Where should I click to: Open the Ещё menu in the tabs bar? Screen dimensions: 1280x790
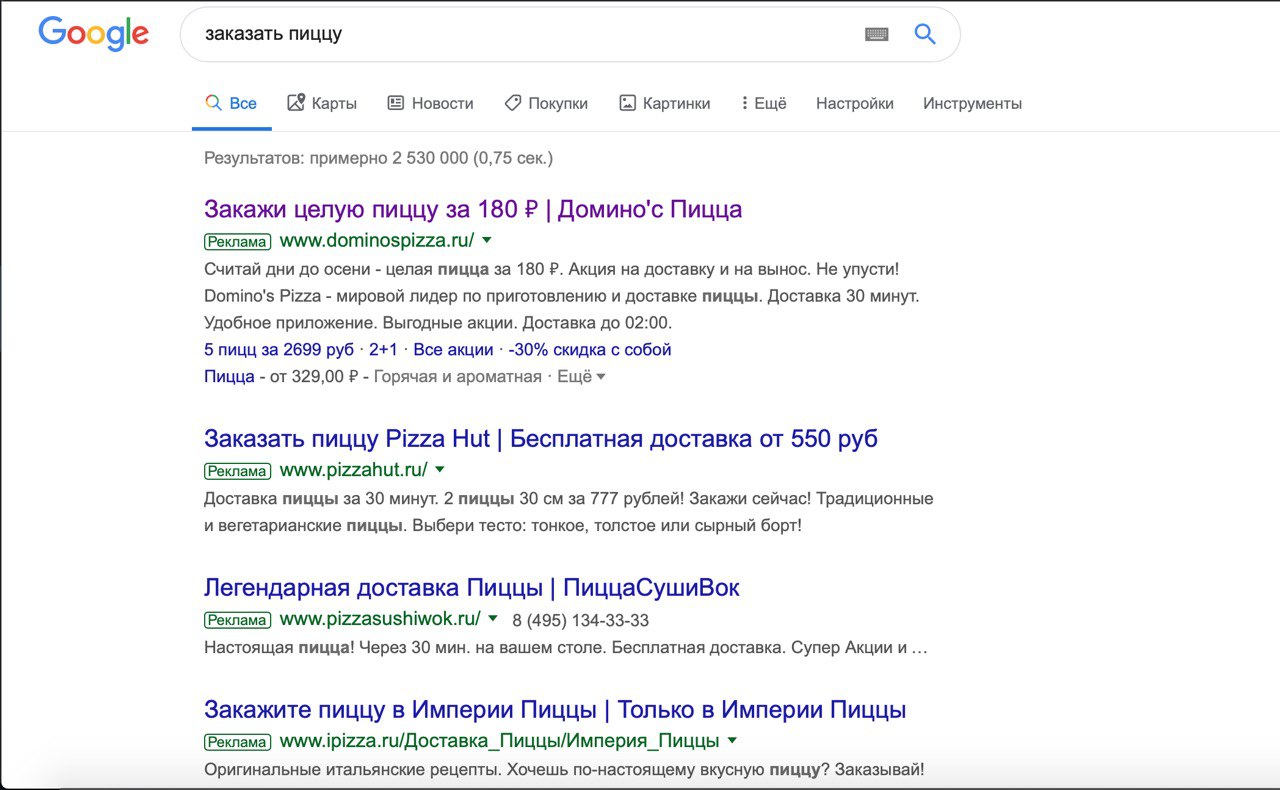point(764,103)
